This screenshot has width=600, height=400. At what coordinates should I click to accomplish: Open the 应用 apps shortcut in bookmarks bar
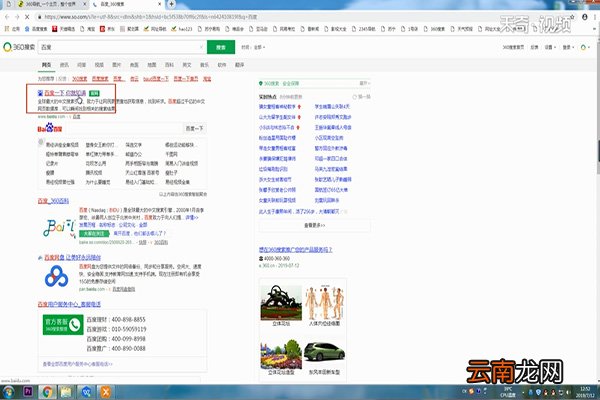point(12,29)
